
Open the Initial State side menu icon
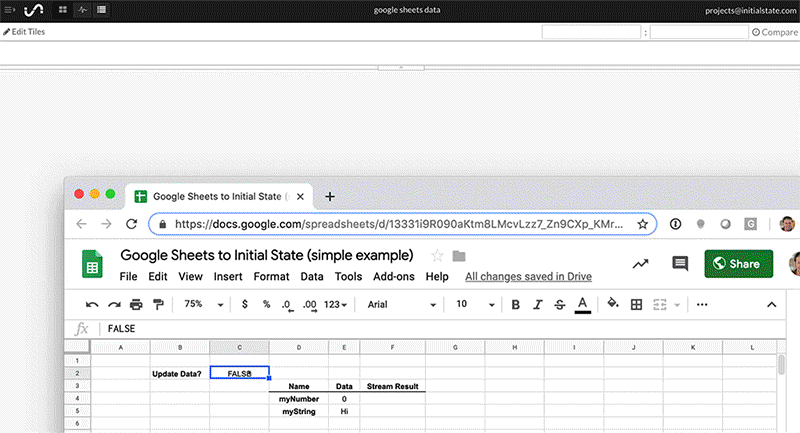pos(10,10)
